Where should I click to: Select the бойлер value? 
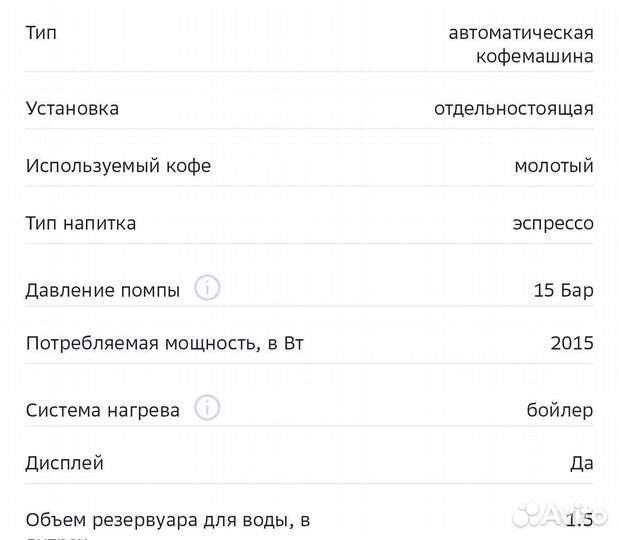coord(559,410)
